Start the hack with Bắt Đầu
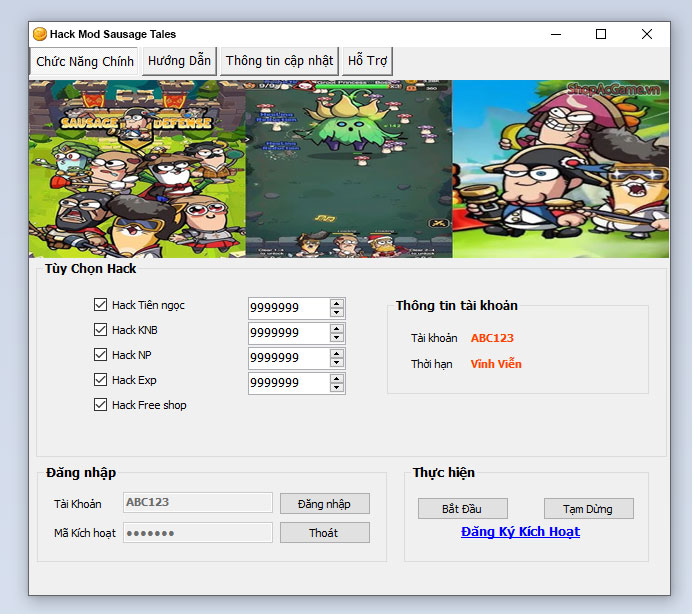 pyautogui.click(x=463, y=509)
